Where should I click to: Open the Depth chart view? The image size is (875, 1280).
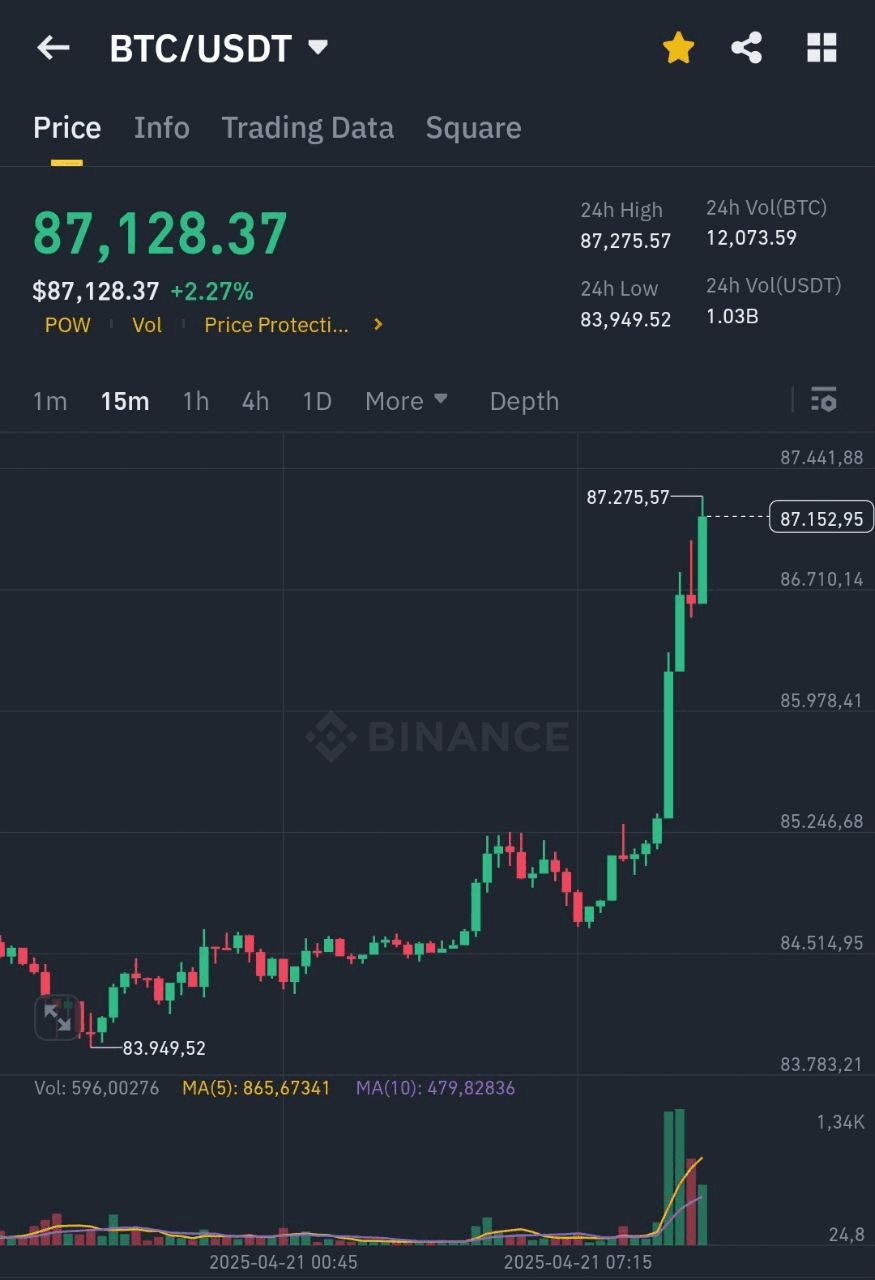coord(524,401)
